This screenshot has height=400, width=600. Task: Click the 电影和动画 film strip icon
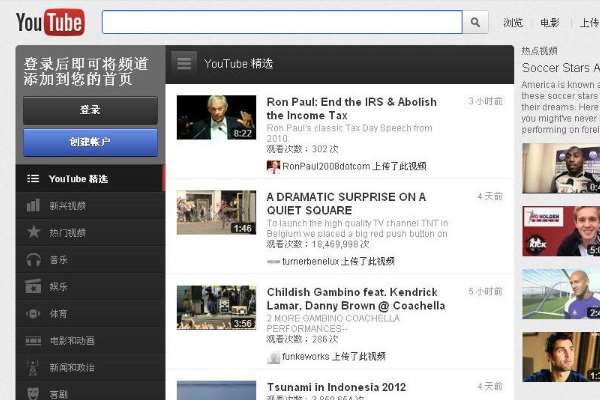(33, 340)
